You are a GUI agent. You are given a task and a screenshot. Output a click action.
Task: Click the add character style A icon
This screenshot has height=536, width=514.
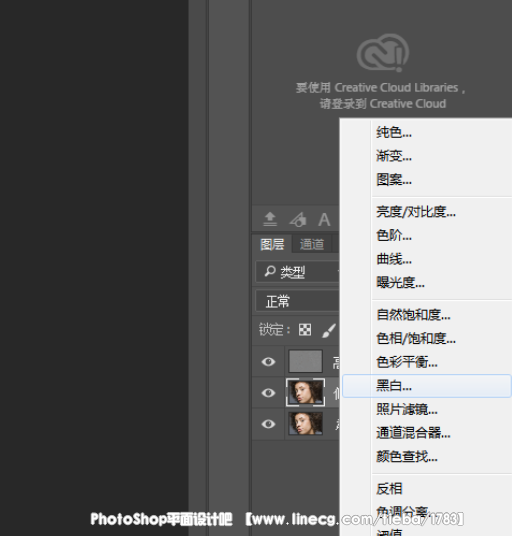click(324, 219)
